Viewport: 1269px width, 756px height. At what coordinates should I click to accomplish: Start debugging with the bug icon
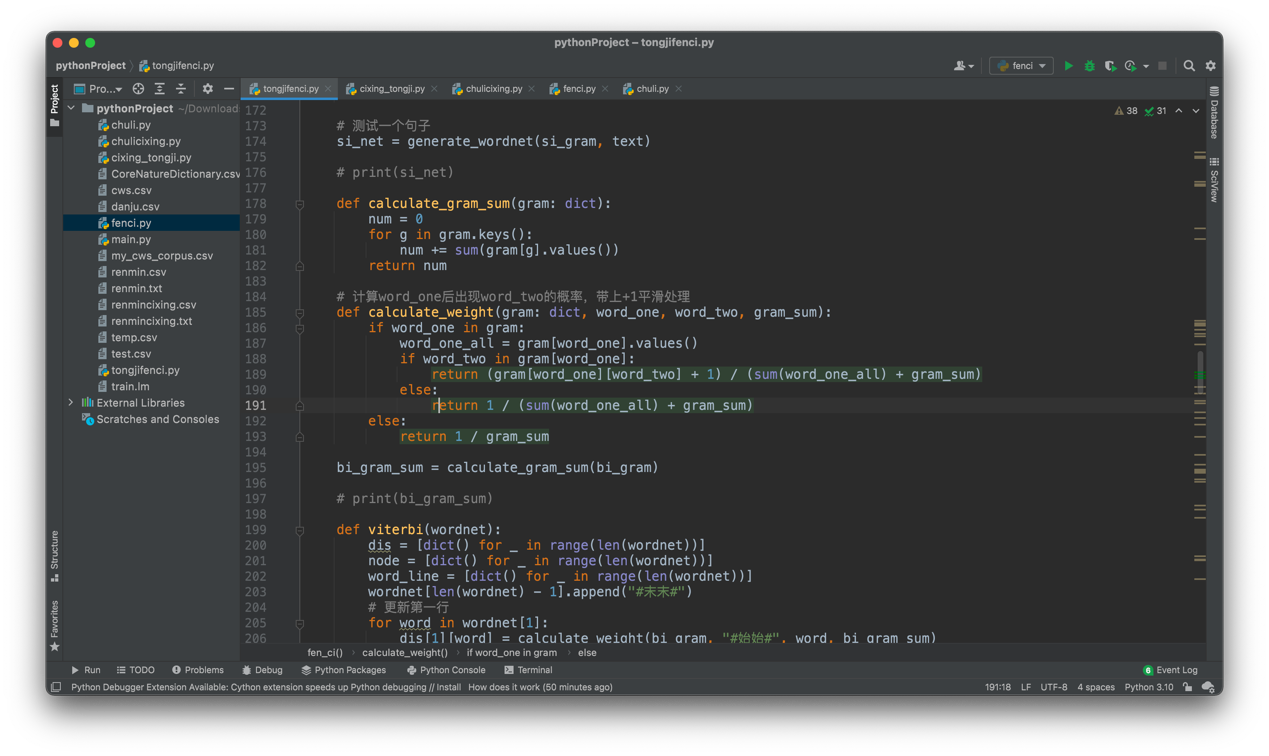[1089, 66]
